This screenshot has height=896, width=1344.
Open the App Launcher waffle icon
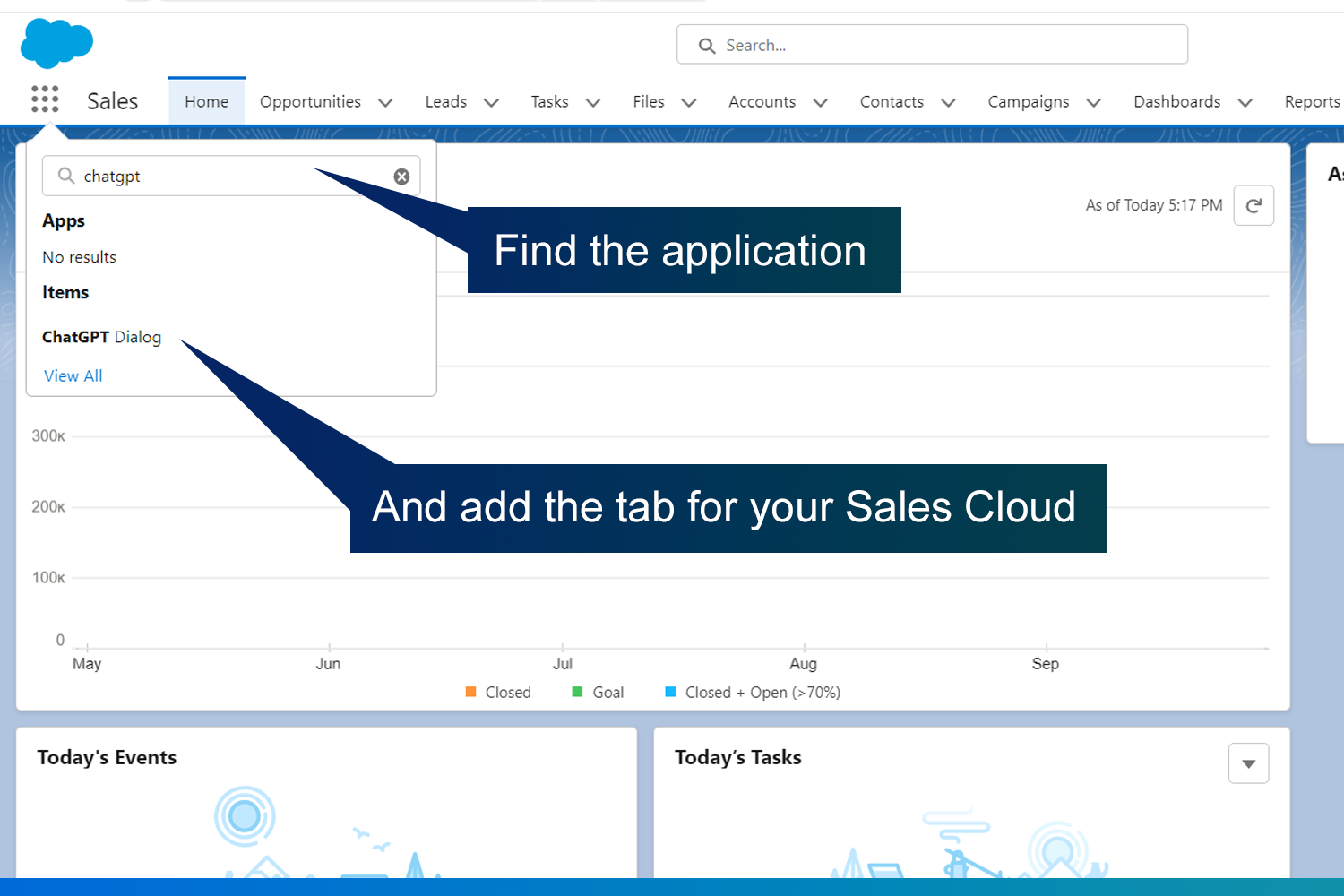click(44, 99)
